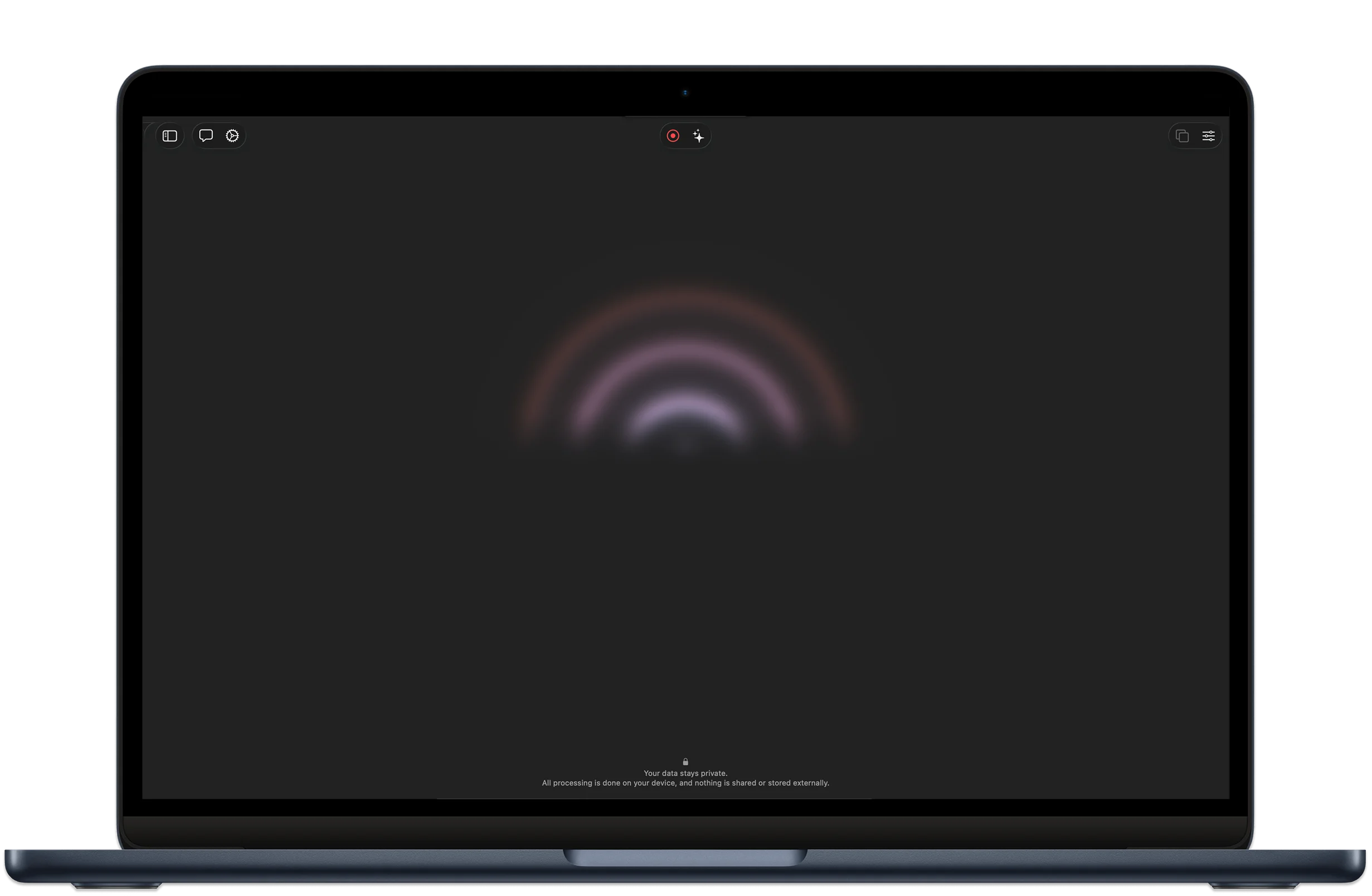1372x896 pixels.
Task: Click the dimmed overlapping squares copy icon
Action: pyautogui.click(x=1182, y=136)
